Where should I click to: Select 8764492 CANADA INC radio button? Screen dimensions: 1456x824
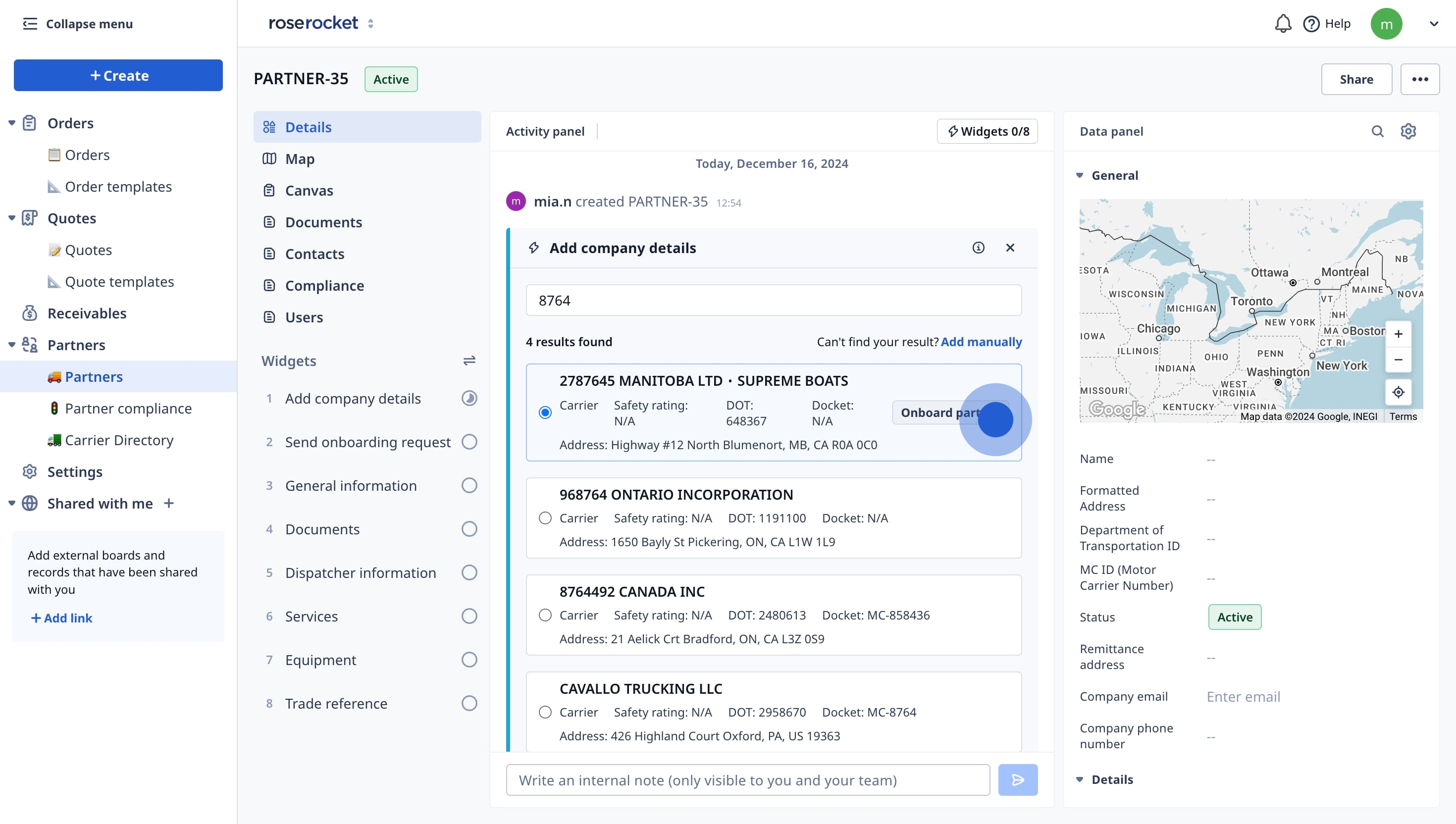tap(545, 615)
